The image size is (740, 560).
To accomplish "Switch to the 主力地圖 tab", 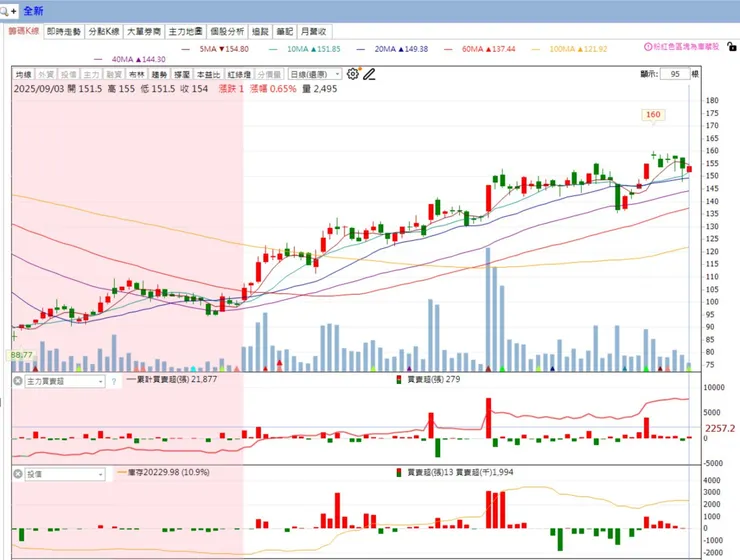I will (x=185, y=32).
